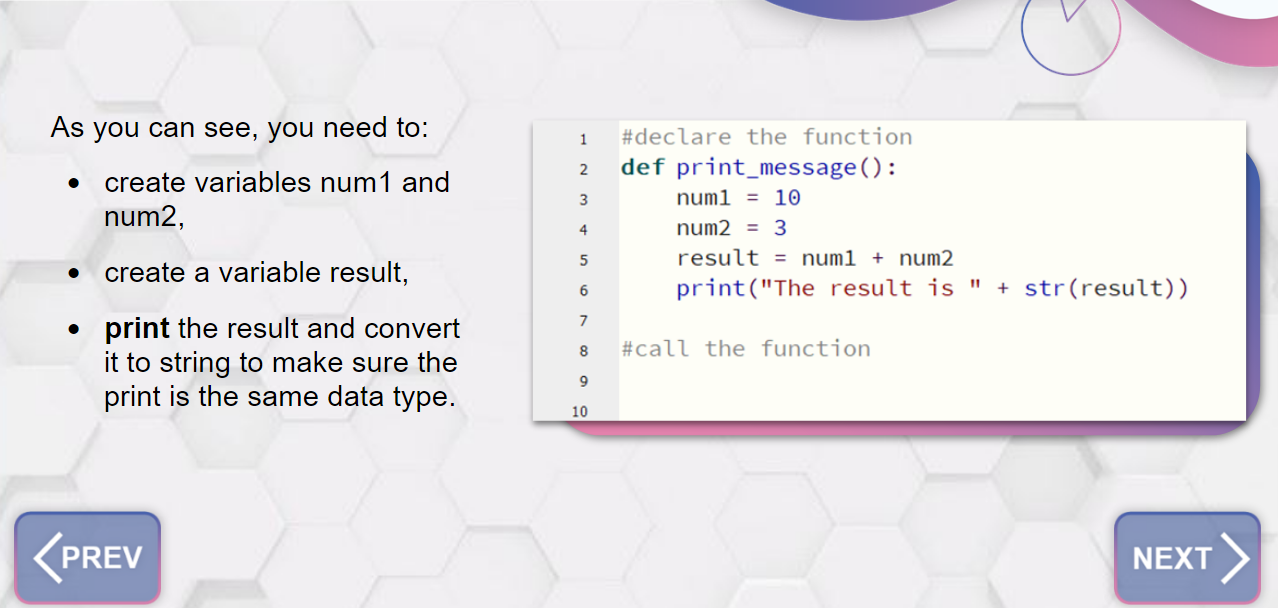Go to the next slide with NEXT
1278x608 pixels.
[x=1187, y=558]
